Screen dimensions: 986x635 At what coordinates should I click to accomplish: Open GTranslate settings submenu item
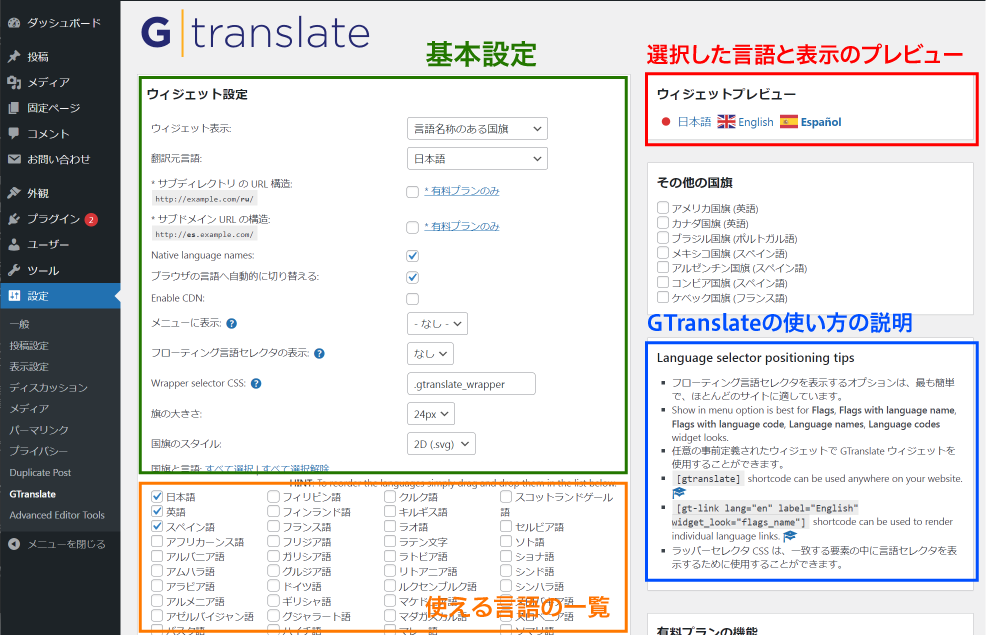tap(33, 494)
